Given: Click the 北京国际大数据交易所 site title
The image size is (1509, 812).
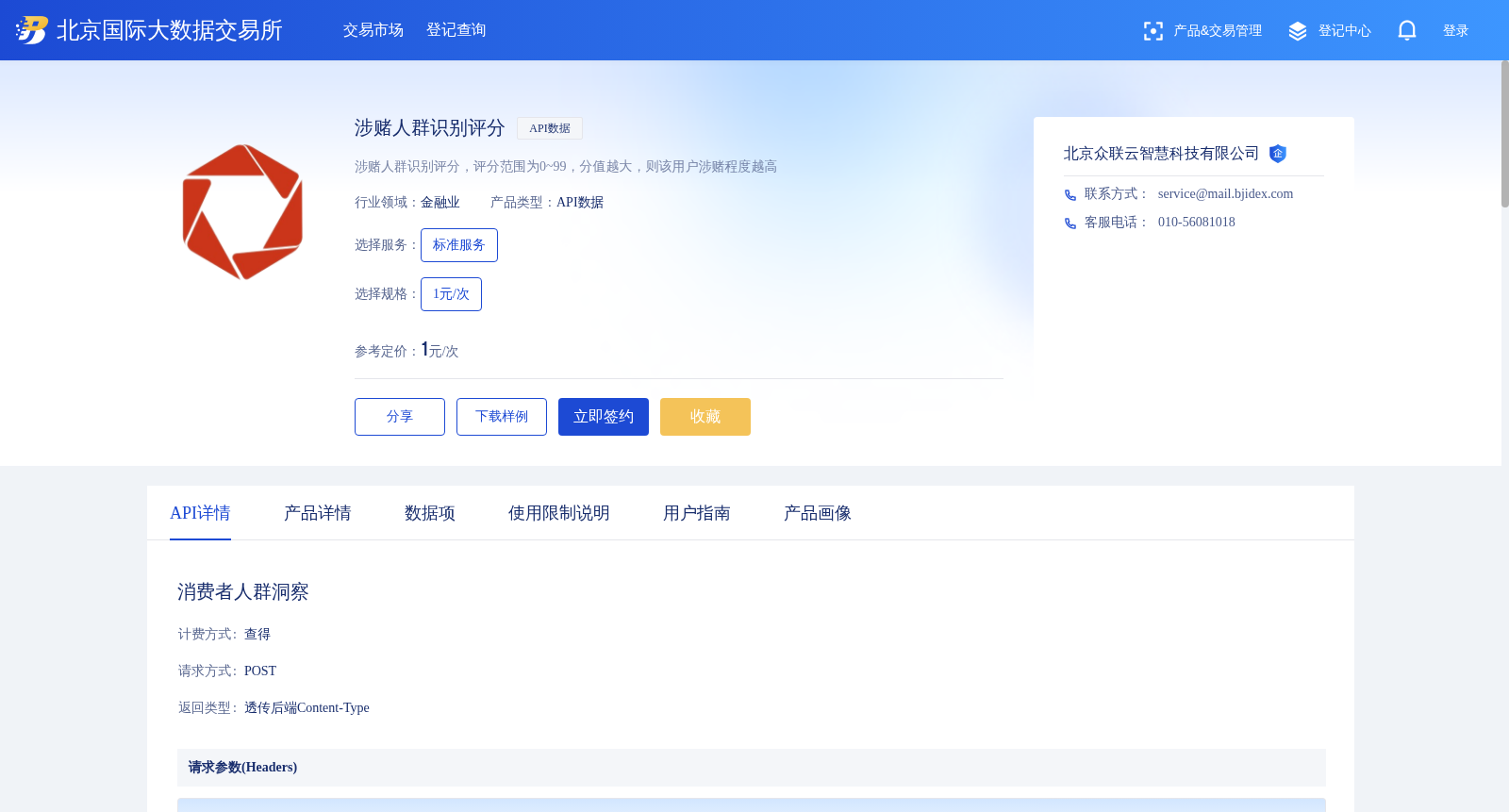Looking at the screenshot, I should click(x=170, y=30).
